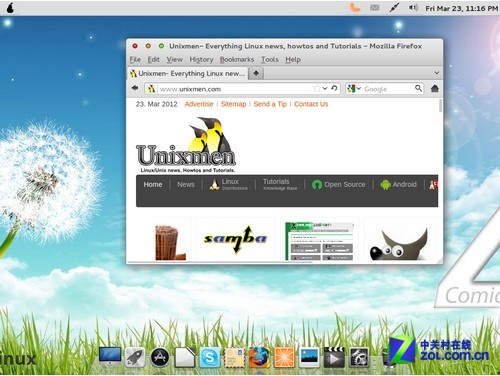This screenshot has width=500, height=376.
Task: Open the URL history dropdown arrow
Action: pos(325,88)
